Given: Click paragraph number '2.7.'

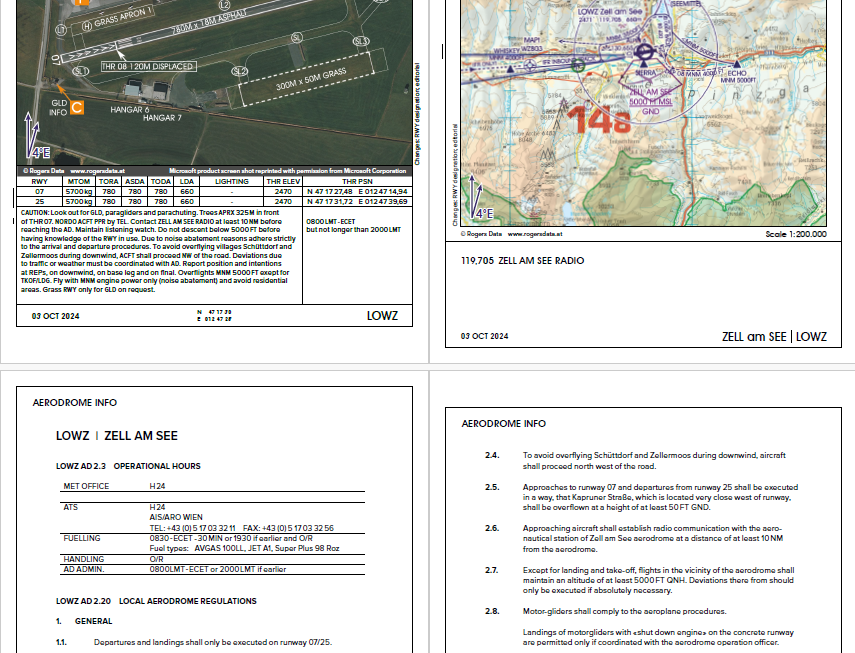Looking at the screenshot, I should tap(492, 570).
